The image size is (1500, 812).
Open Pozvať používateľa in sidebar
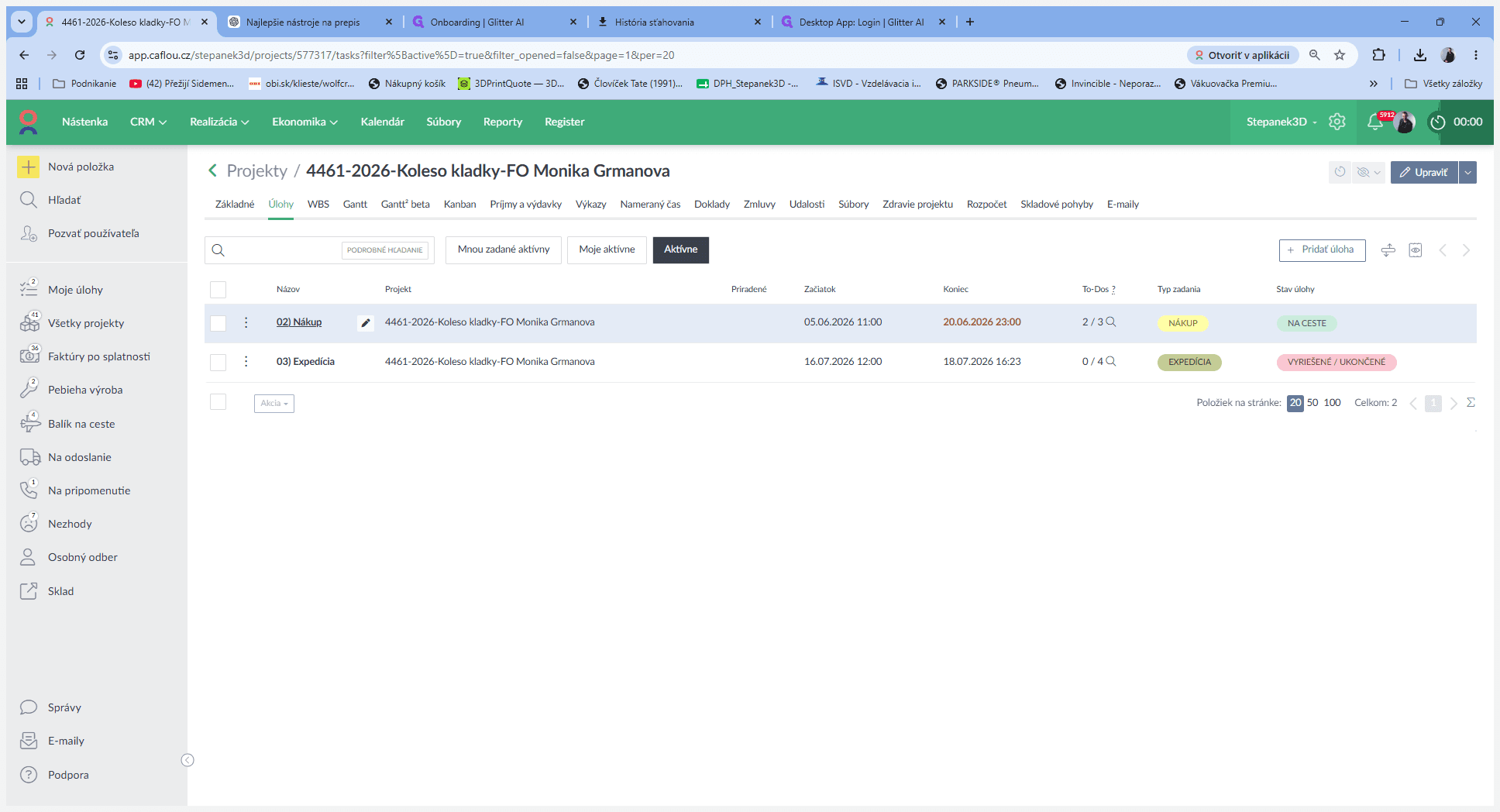point(93,233)
